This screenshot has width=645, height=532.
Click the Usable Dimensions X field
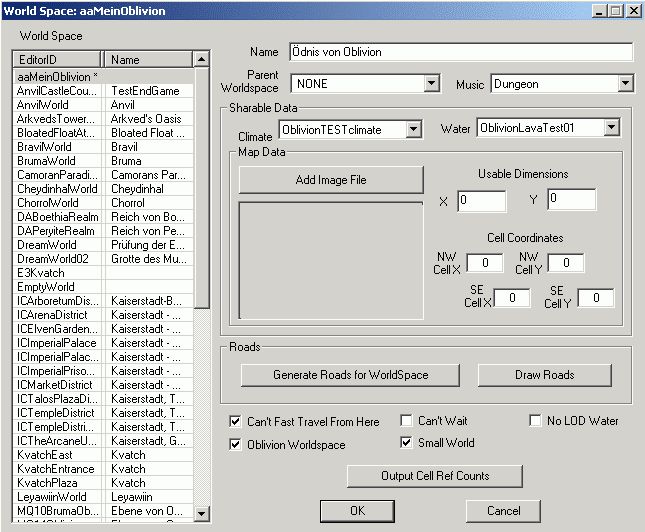(x=481, y=201)
